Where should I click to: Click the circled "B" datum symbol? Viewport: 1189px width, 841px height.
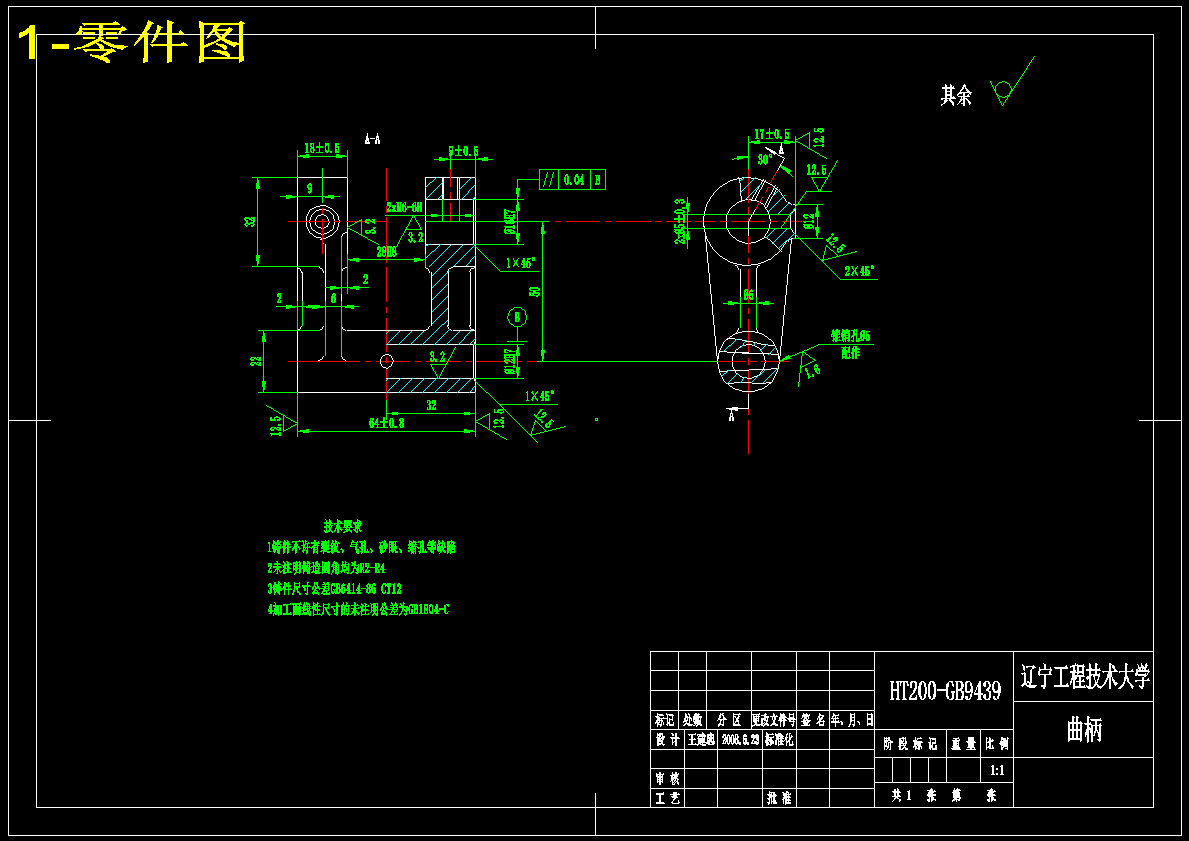tap(517, 316)
